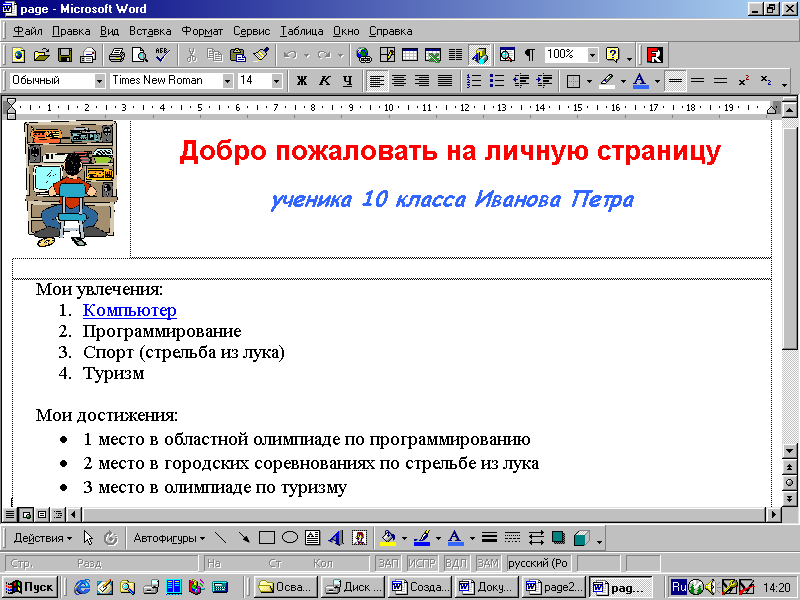Open the Правка menu
800x600 pixels.
[x=71, y=31]
